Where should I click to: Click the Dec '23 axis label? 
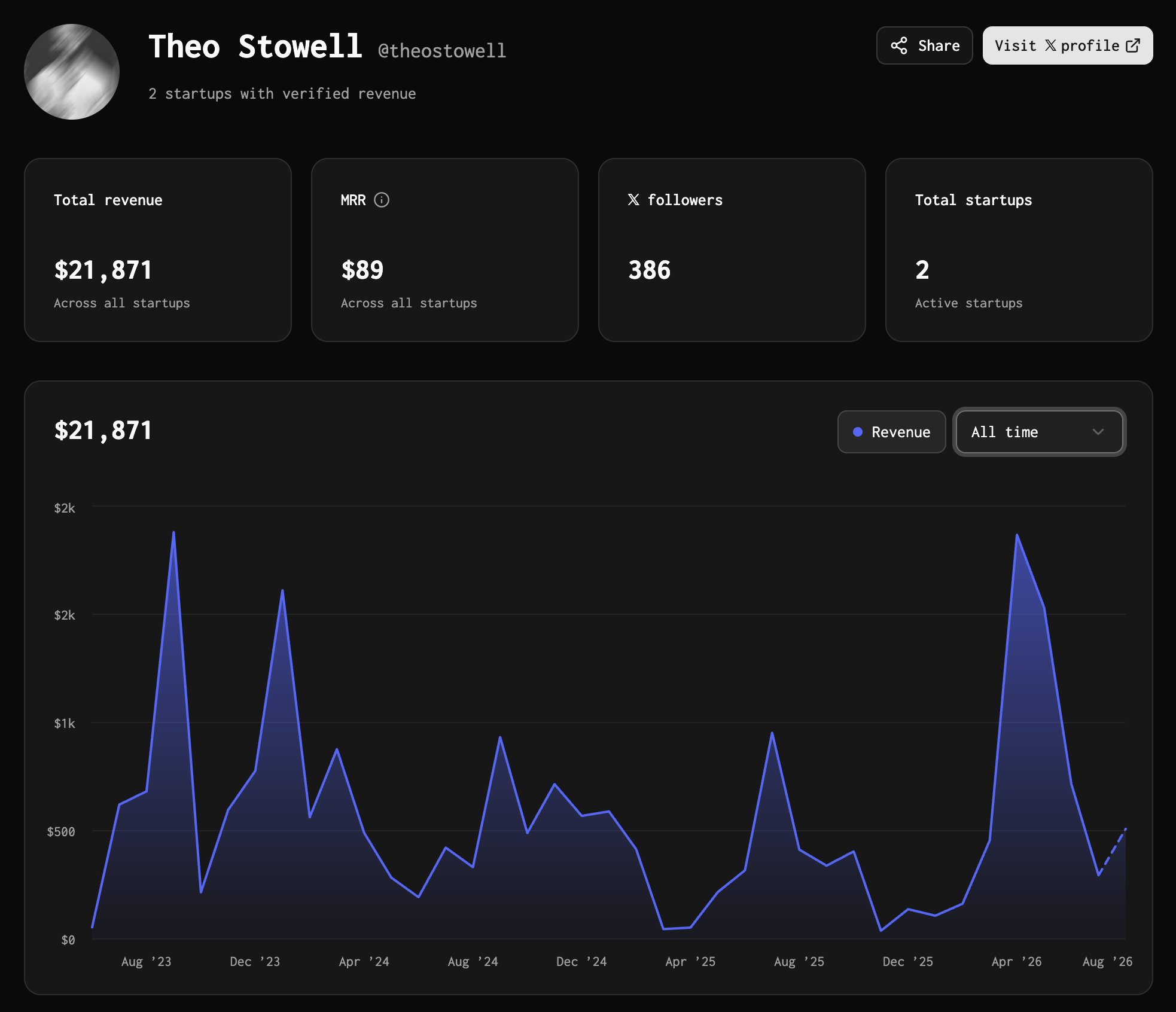click(x=255, y=962)
